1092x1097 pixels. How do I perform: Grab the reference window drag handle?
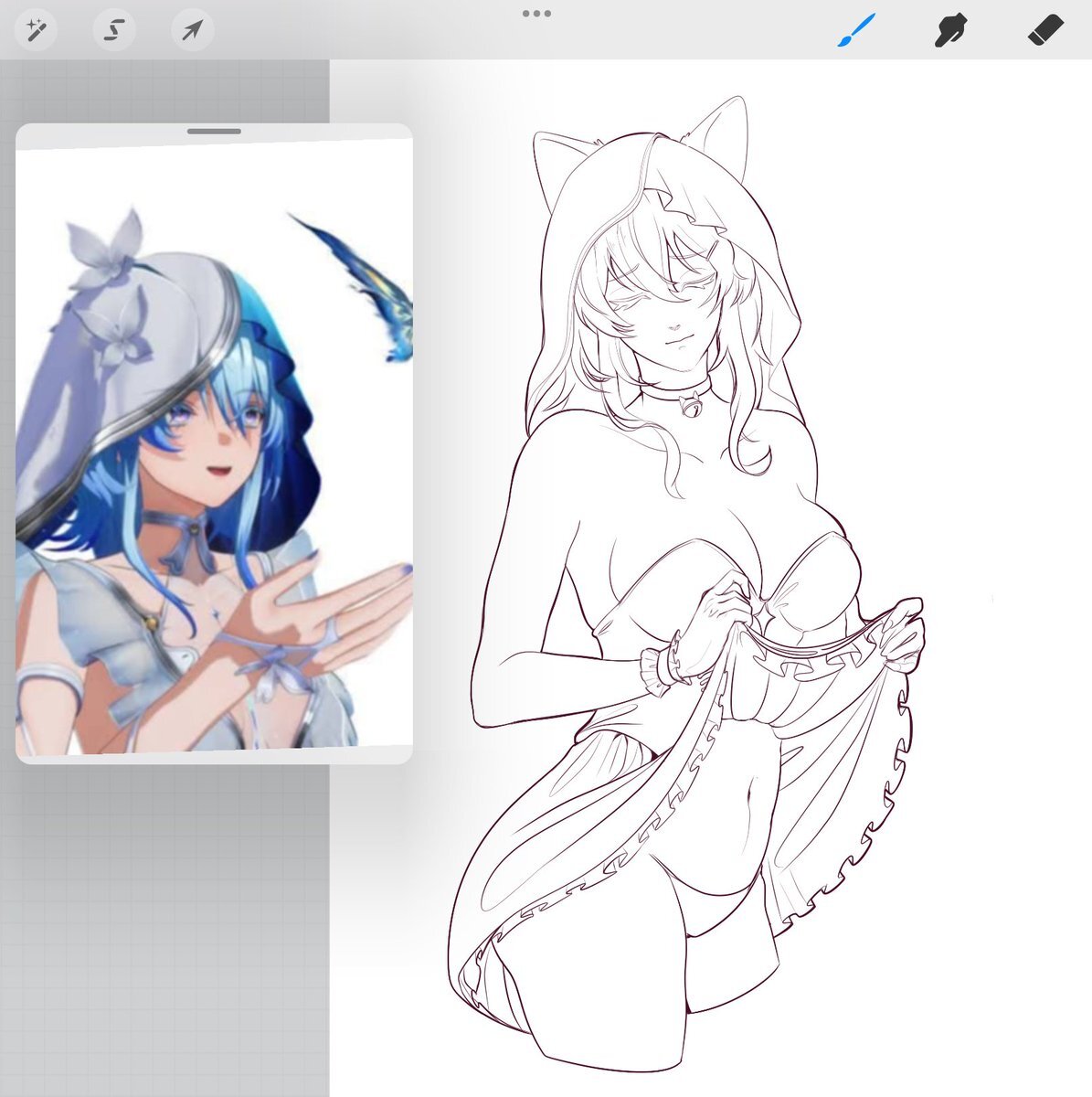click(x=215, y=132)
